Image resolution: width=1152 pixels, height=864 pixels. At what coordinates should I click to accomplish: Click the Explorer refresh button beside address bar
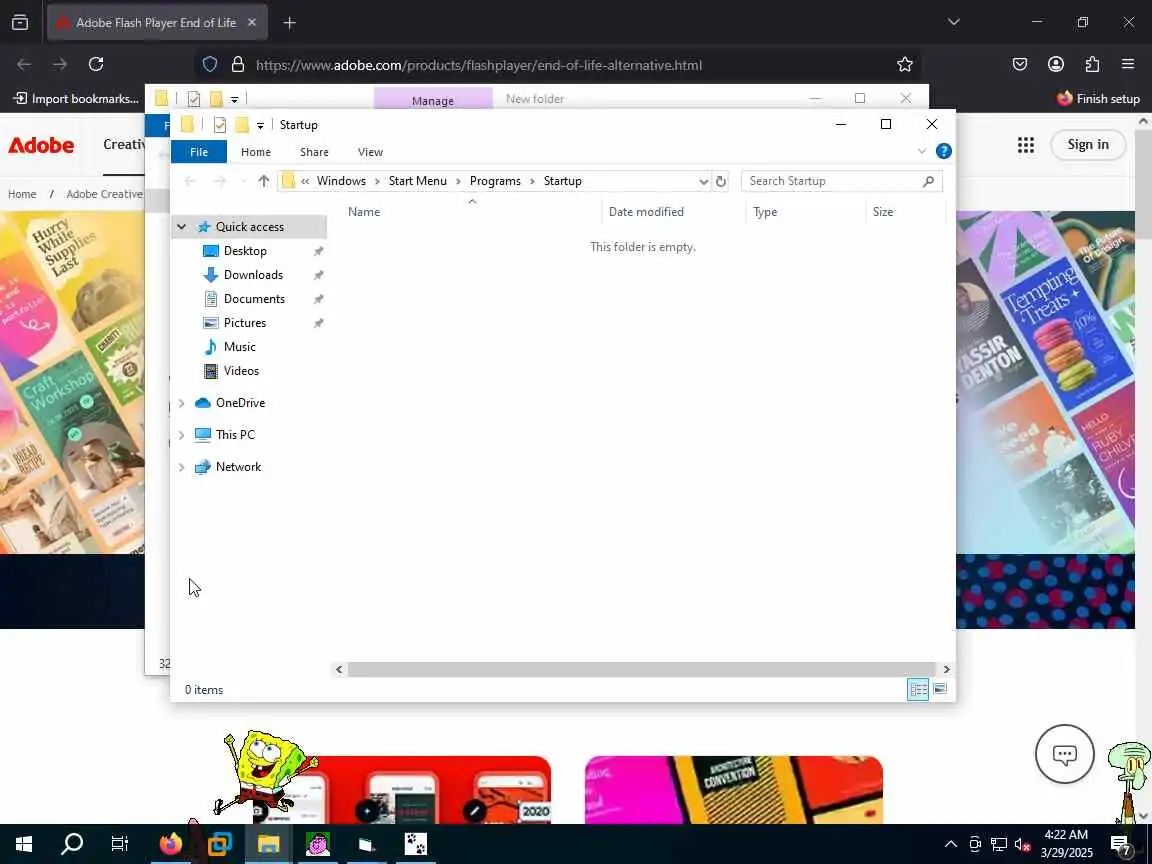[x=721, y=181]
